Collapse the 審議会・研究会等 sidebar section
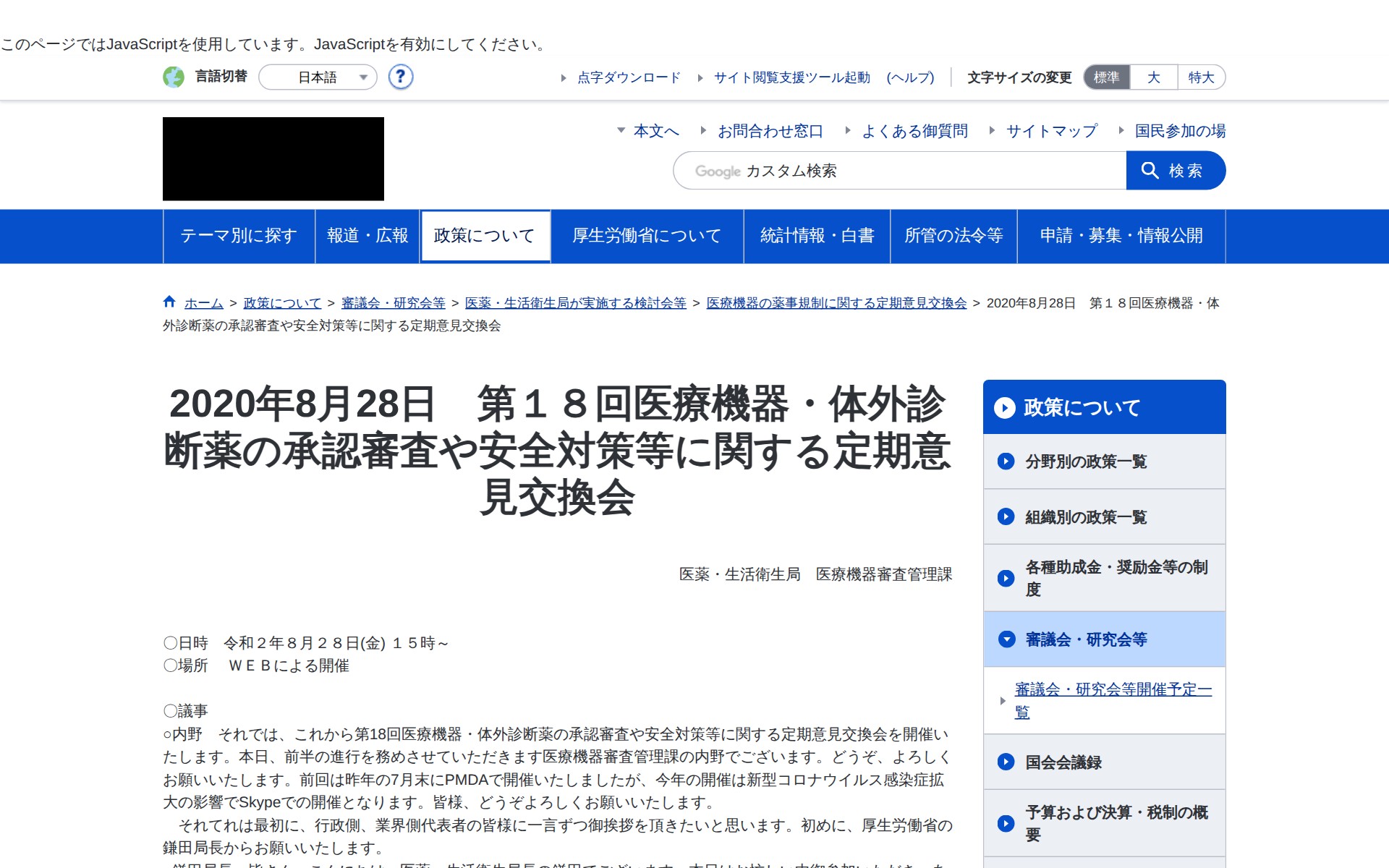Image resolution: width=1389 pixels, height=868 pixels. coord(1006,639)
